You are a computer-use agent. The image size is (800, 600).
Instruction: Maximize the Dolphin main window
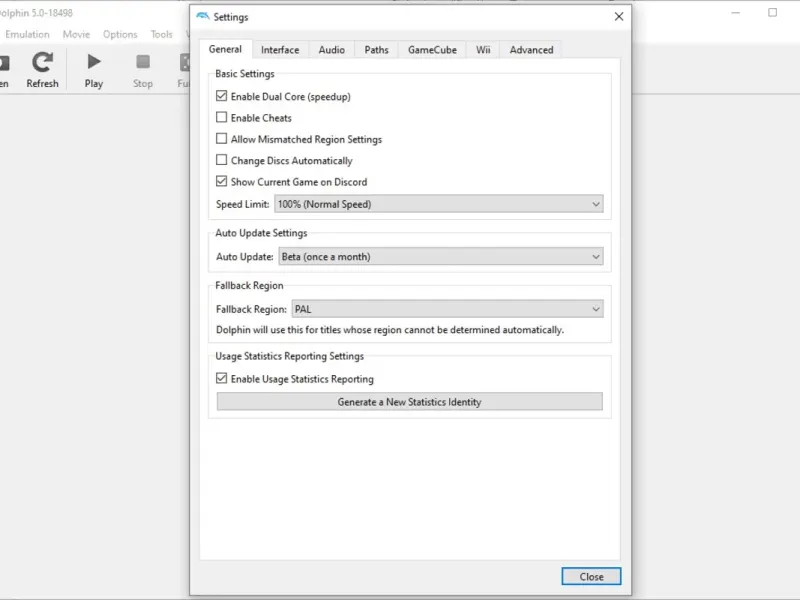pyautogui.click(x=772, y=12)
